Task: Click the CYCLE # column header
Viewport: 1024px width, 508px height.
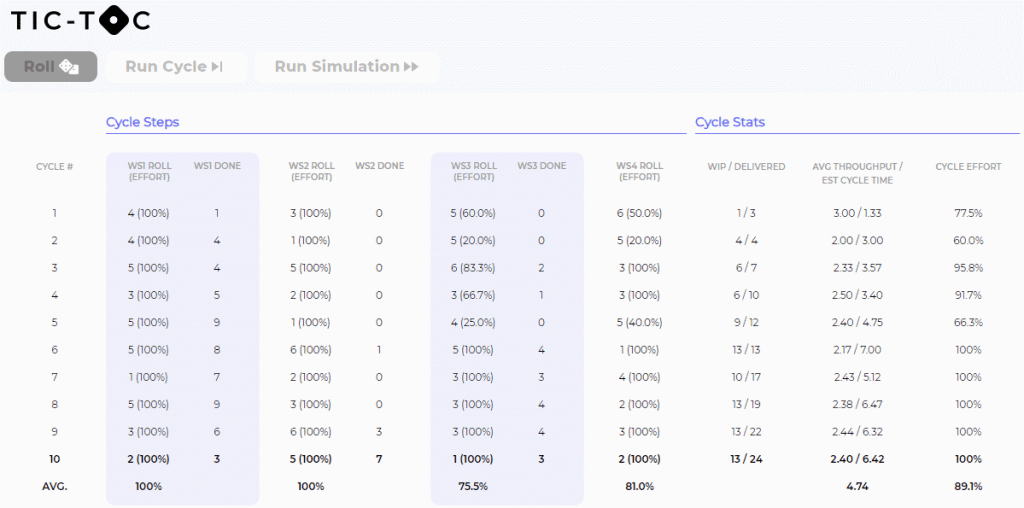Action: pyautogui.click(x=54, y=166)
